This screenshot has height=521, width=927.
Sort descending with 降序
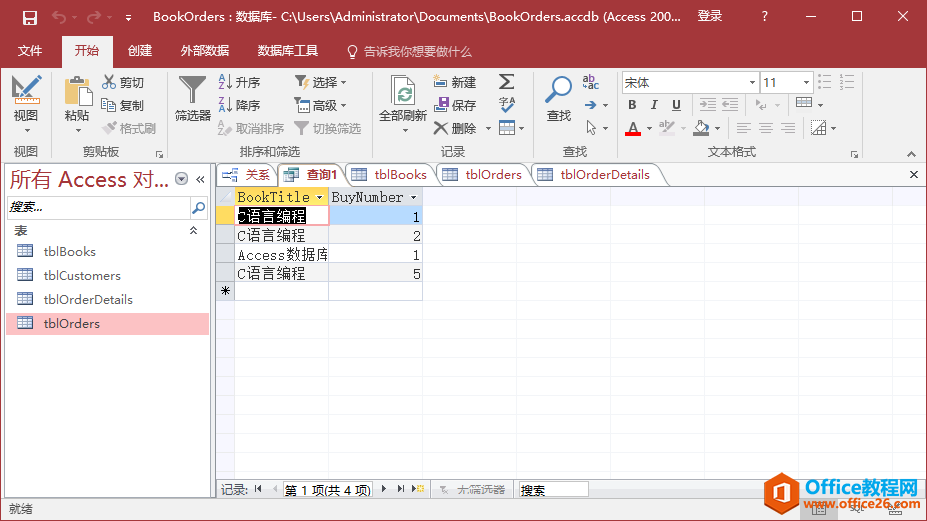click(239, 105)
